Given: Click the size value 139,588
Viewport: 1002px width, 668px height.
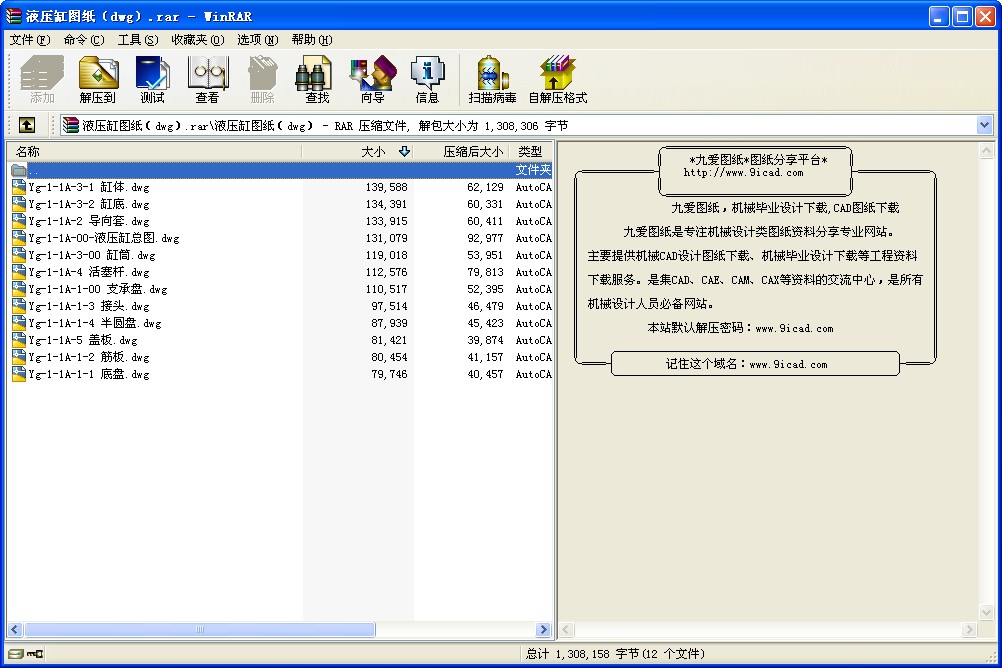Looking at the screenshot, I should pyautogui.click(x=386, y=187).
